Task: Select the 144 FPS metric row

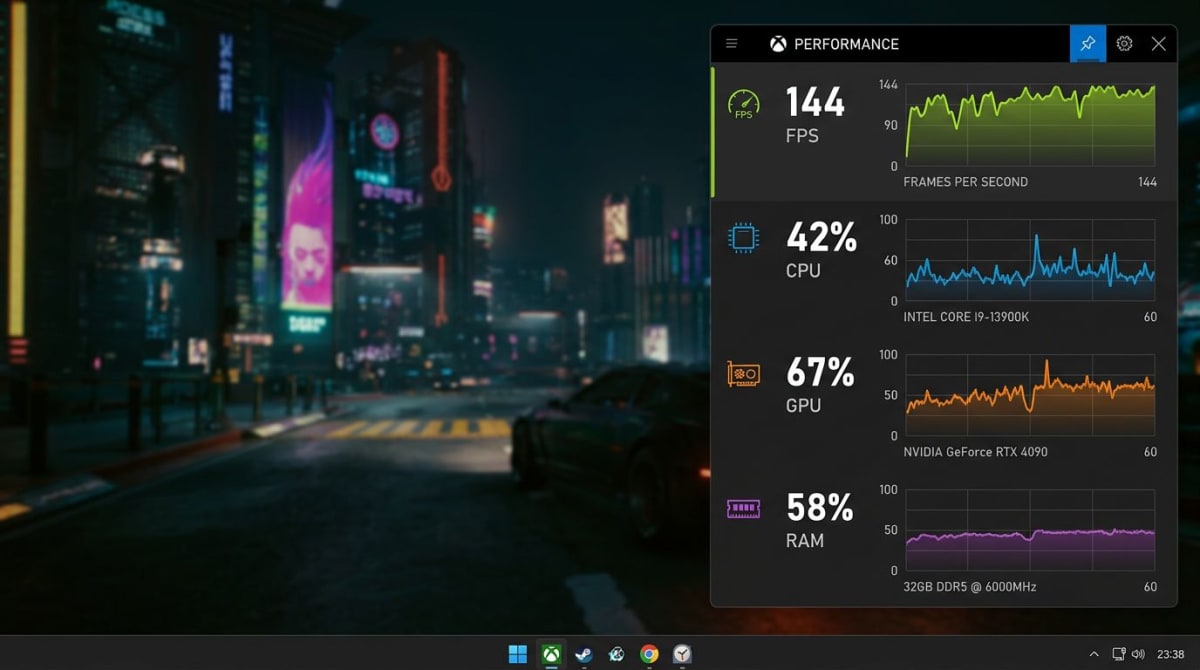Action: click(943, 133)
